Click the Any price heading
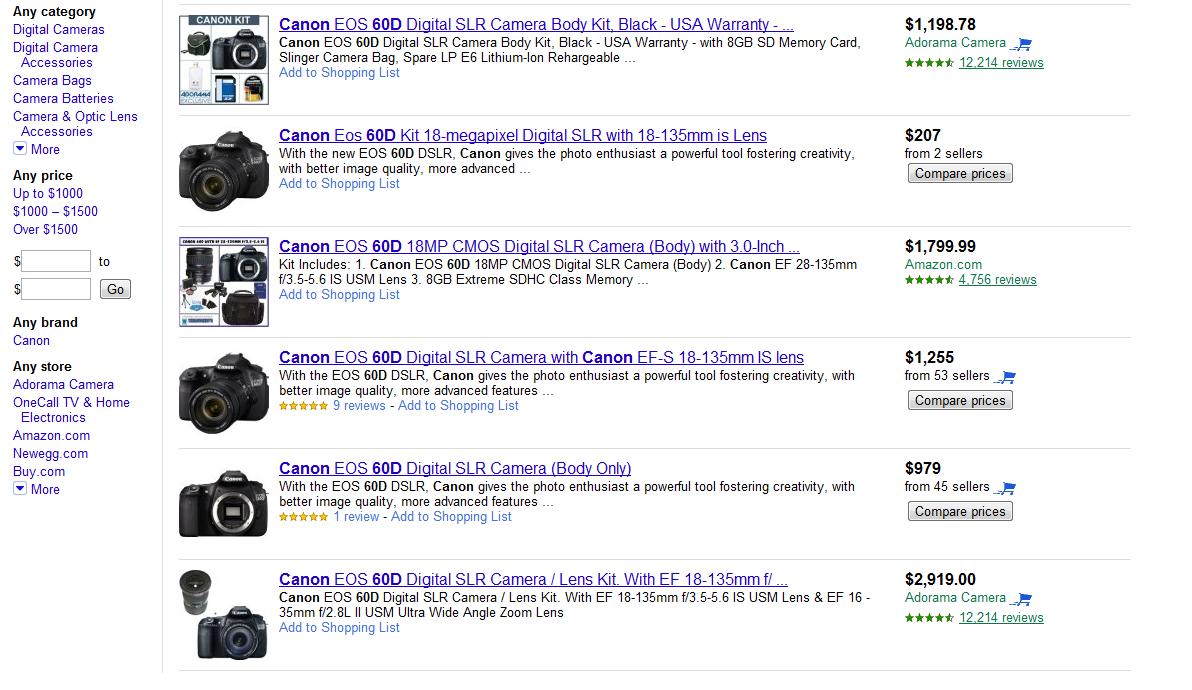The width and height of the screenshot is (1192, 690). (43, 176)
